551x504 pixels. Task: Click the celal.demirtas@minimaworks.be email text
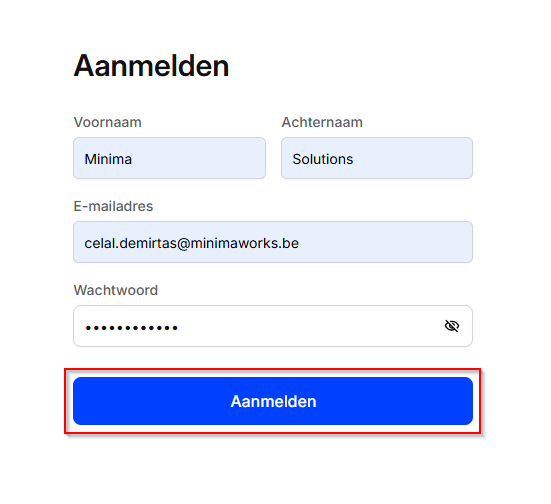(x=192, y=243)
